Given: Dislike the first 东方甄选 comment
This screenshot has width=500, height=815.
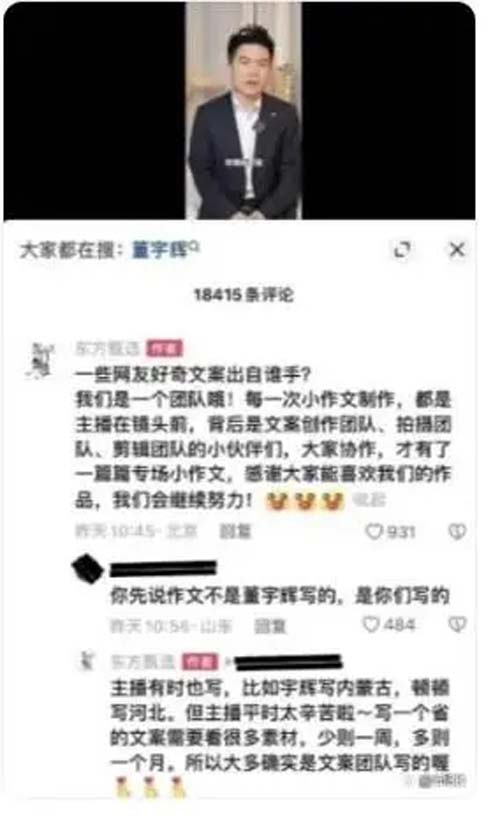Looking at the screenshot, I should click(x=457, y=531).
